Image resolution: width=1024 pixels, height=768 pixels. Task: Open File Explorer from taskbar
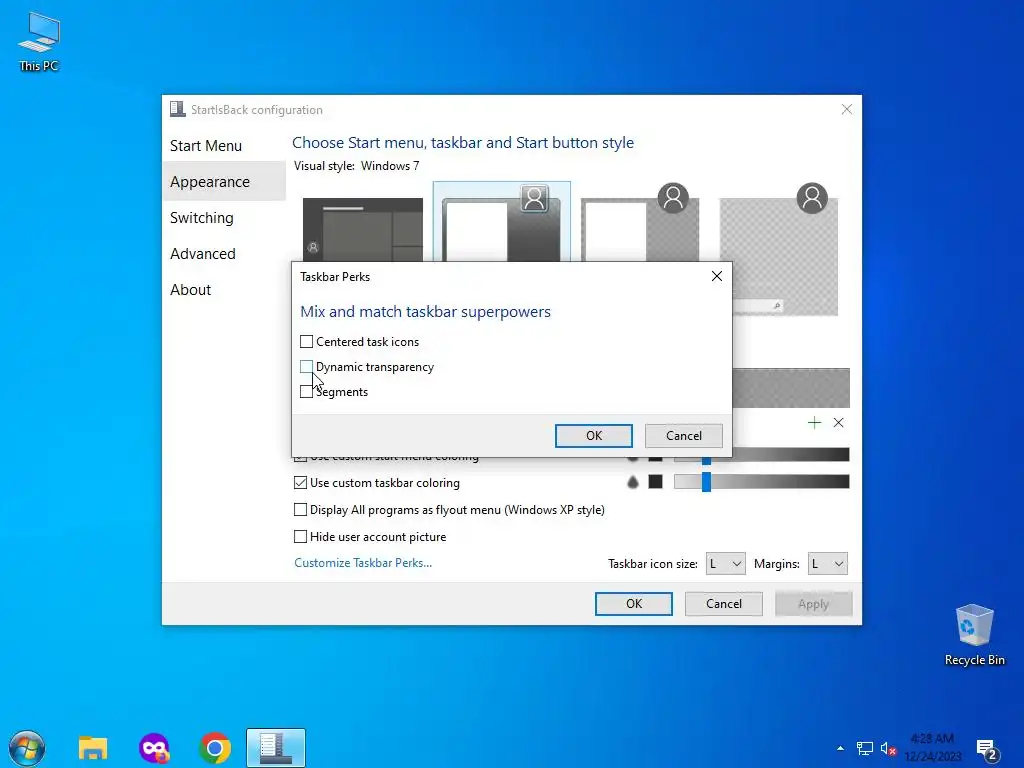tap(93, 748)
